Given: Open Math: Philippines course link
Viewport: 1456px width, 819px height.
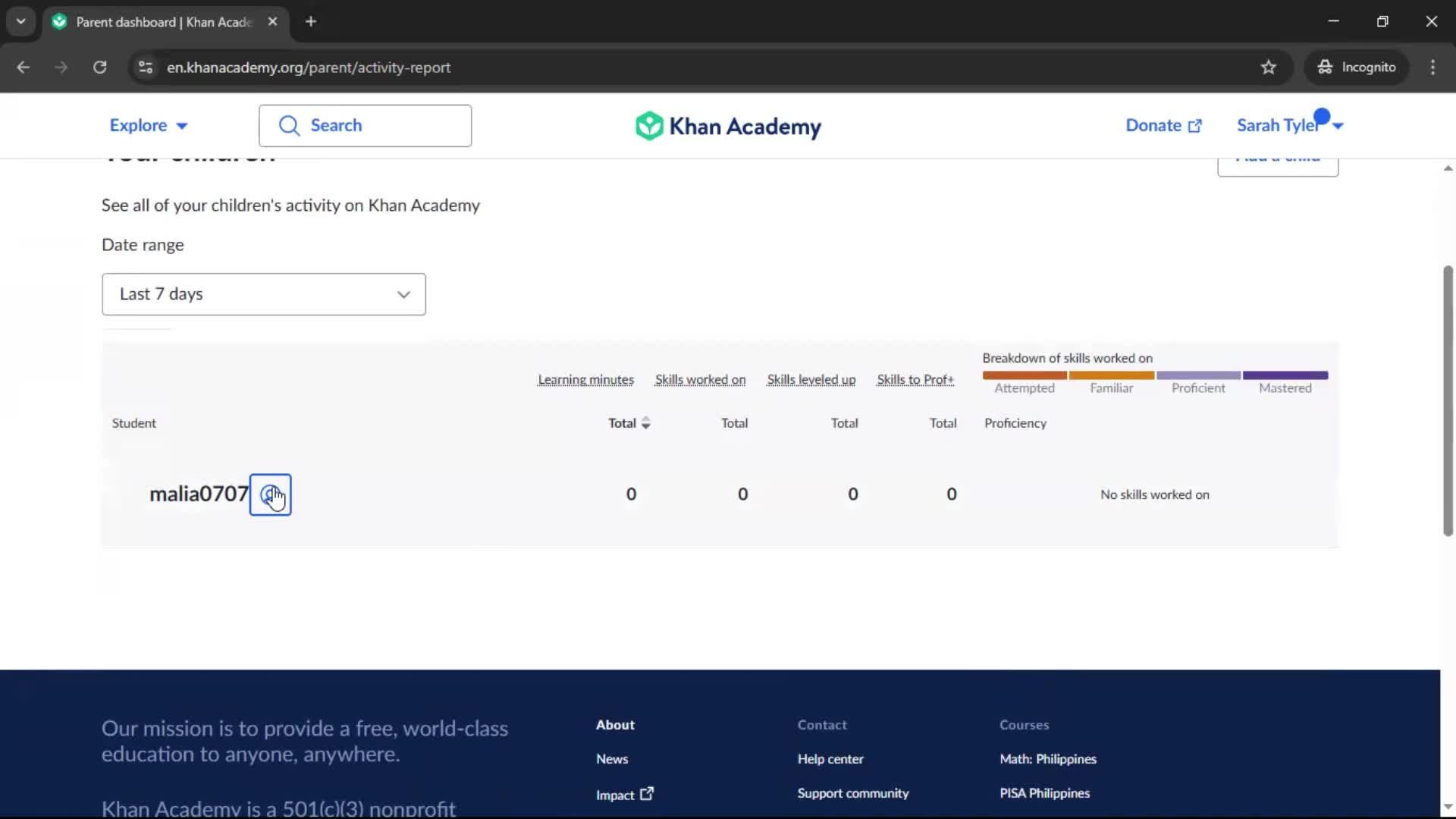Looking at the screenshot, I should (1047, 759).
